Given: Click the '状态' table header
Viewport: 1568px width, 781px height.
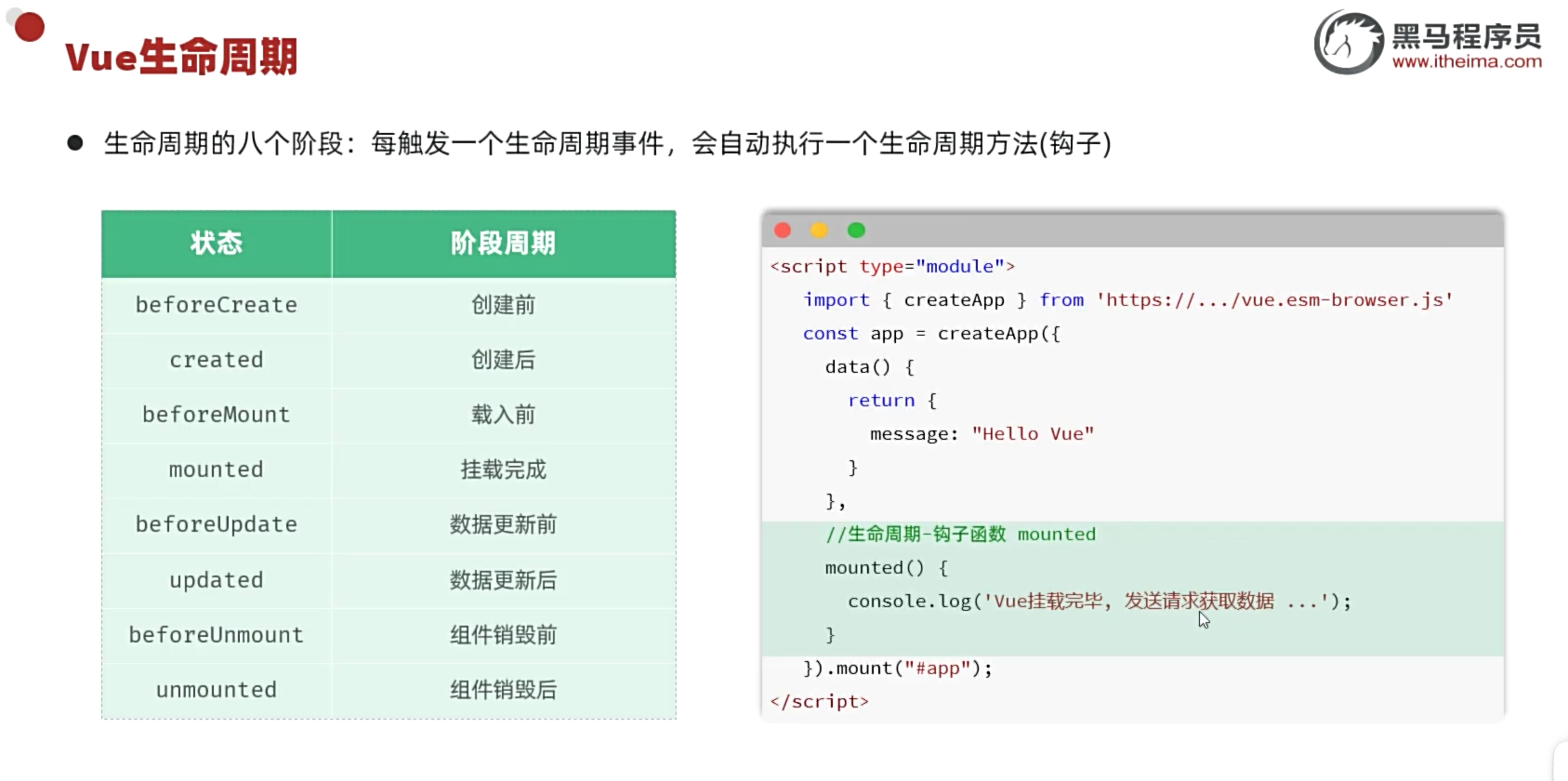Looking at the screenshot, I should [217, 244].
